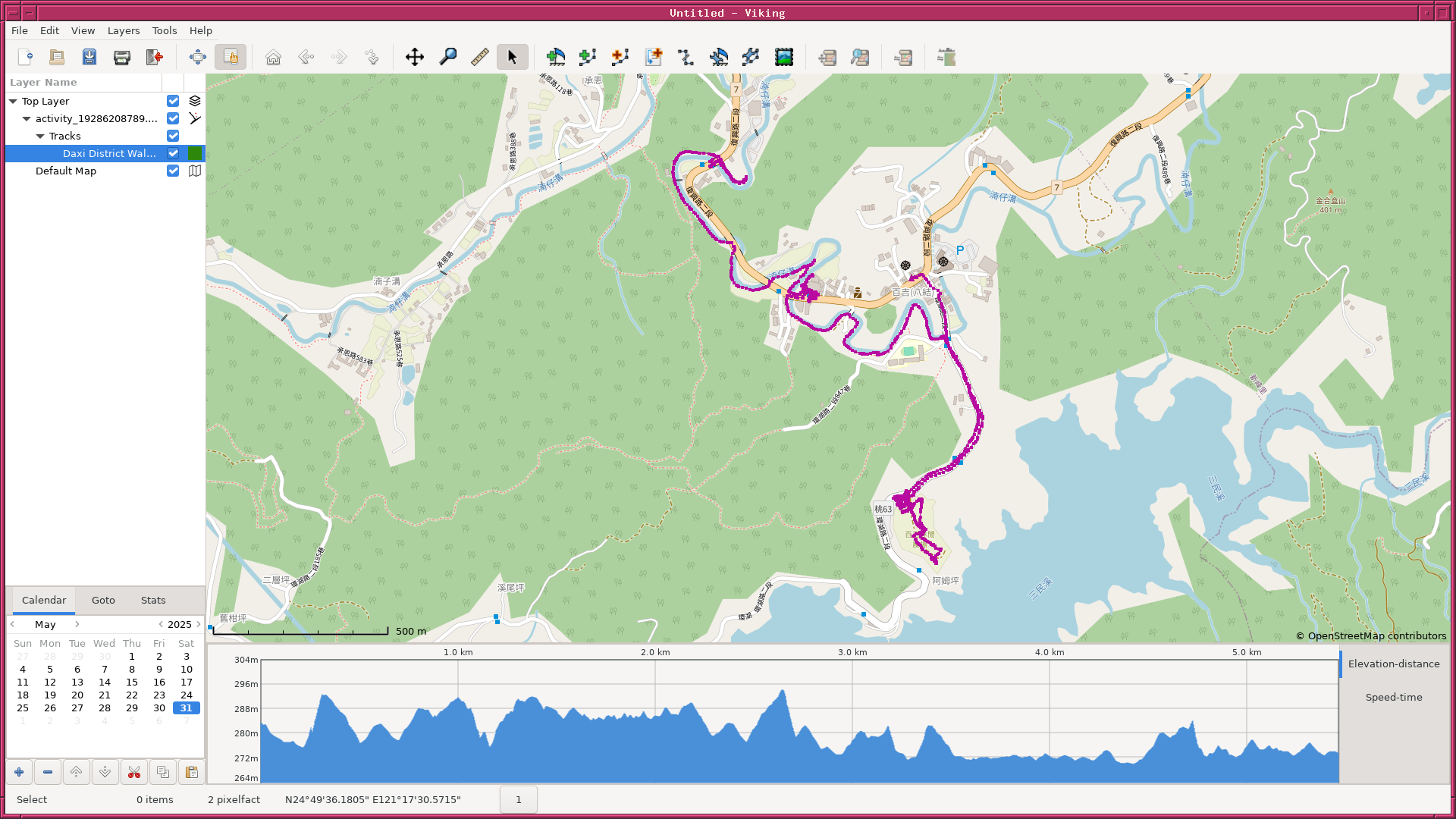Viewport: 1456px width, 819px height.
Task: Activate the Zoom magnifier tool
Action: click(x=447, y=57)
